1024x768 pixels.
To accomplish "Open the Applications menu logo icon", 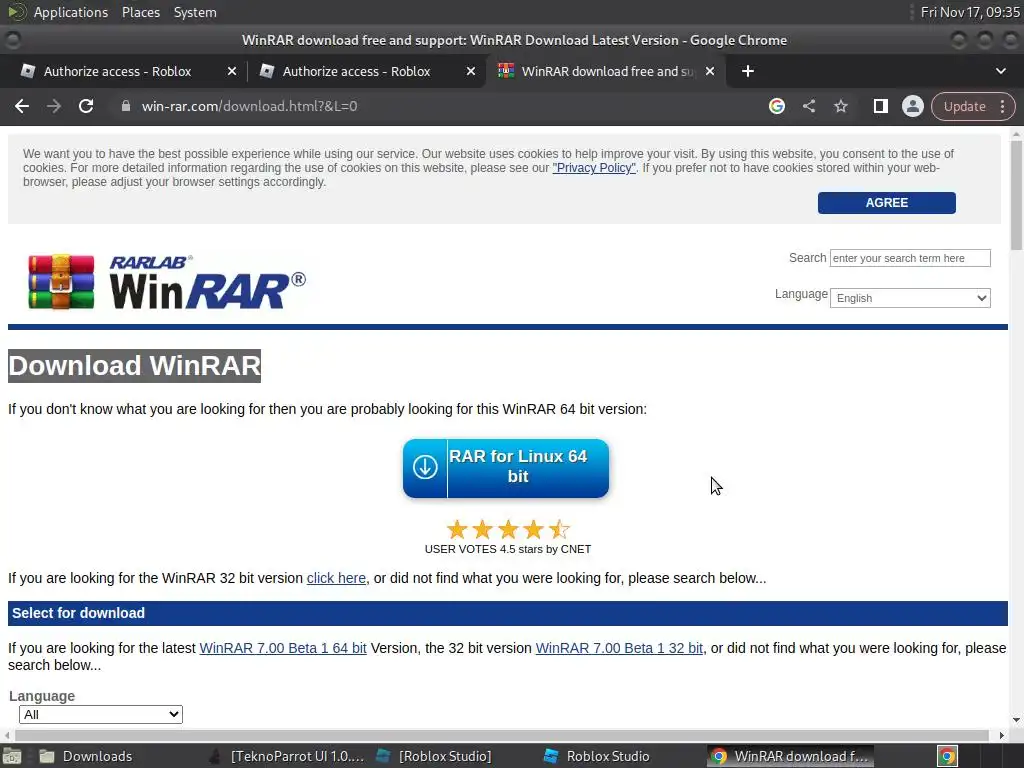I will pyautogui.click(x=17, y=12).
